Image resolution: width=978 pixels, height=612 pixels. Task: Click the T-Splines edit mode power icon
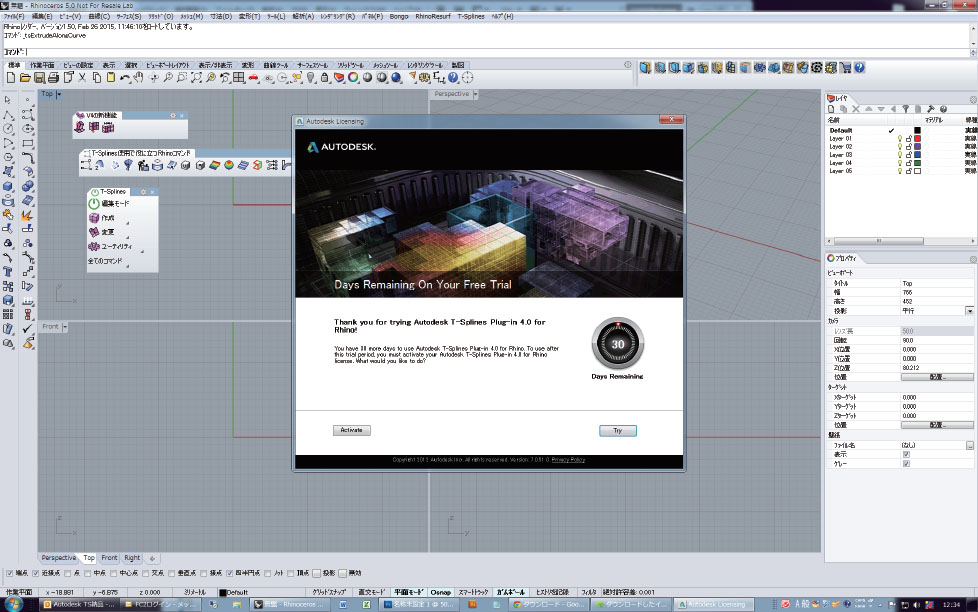pyautogui.click(x=94, y=203)
